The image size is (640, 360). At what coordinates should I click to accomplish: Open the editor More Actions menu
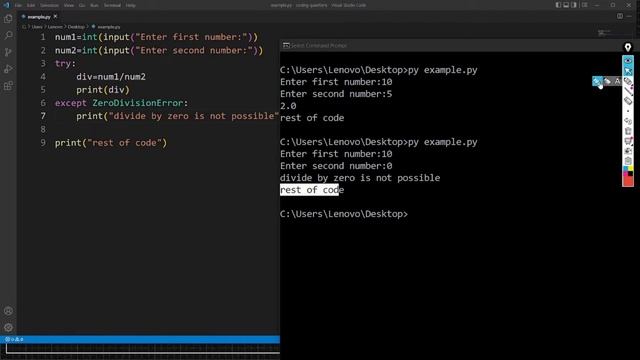pyautogui.click(x=630, y=16)
